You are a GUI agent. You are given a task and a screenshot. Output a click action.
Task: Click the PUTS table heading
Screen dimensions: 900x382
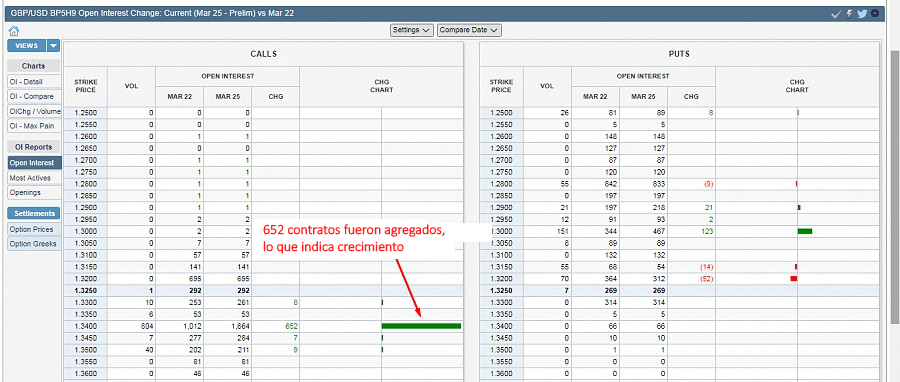679,54
